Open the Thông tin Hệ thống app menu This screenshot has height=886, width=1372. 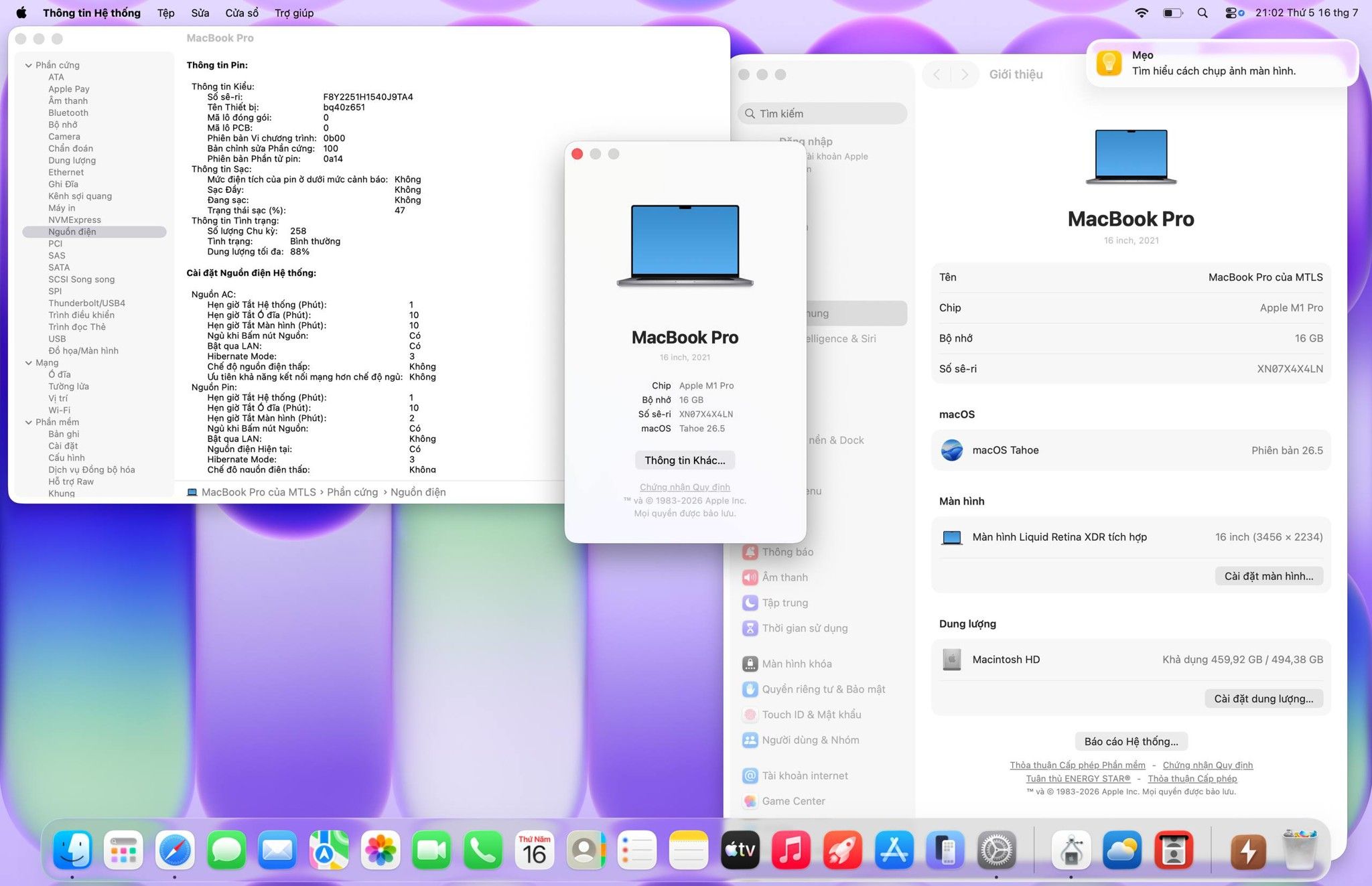92,13
